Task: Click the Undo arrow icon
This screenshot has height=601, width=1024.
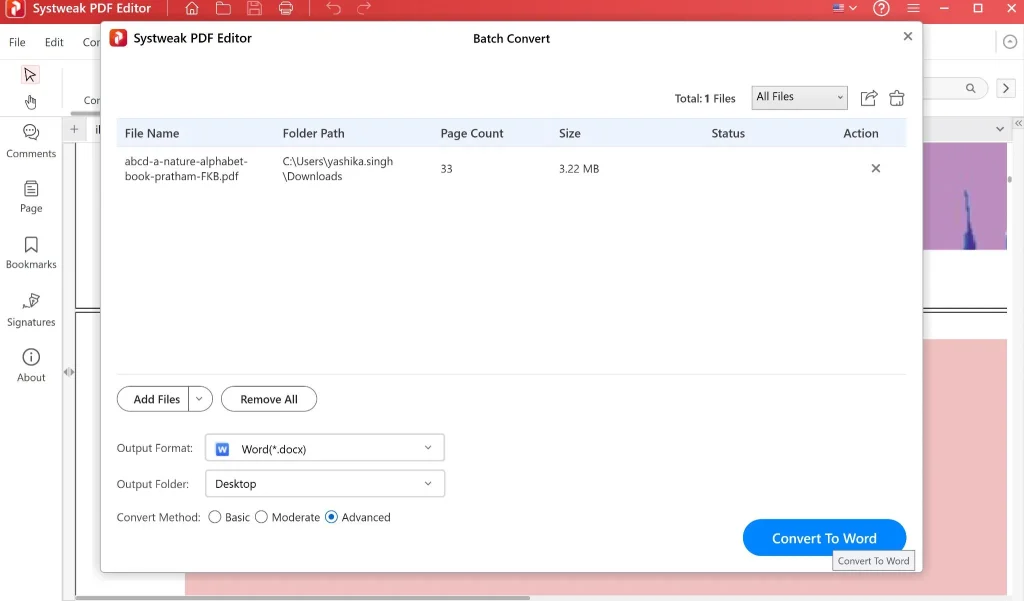Action: pyautogui.click(x=334, y=8)
